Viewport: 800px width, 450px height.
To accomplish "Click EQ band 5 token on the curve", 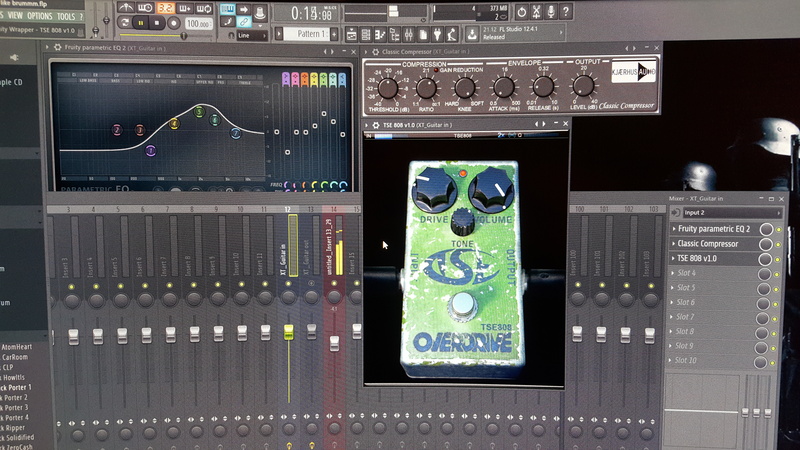I will click(x=199, y=112).
